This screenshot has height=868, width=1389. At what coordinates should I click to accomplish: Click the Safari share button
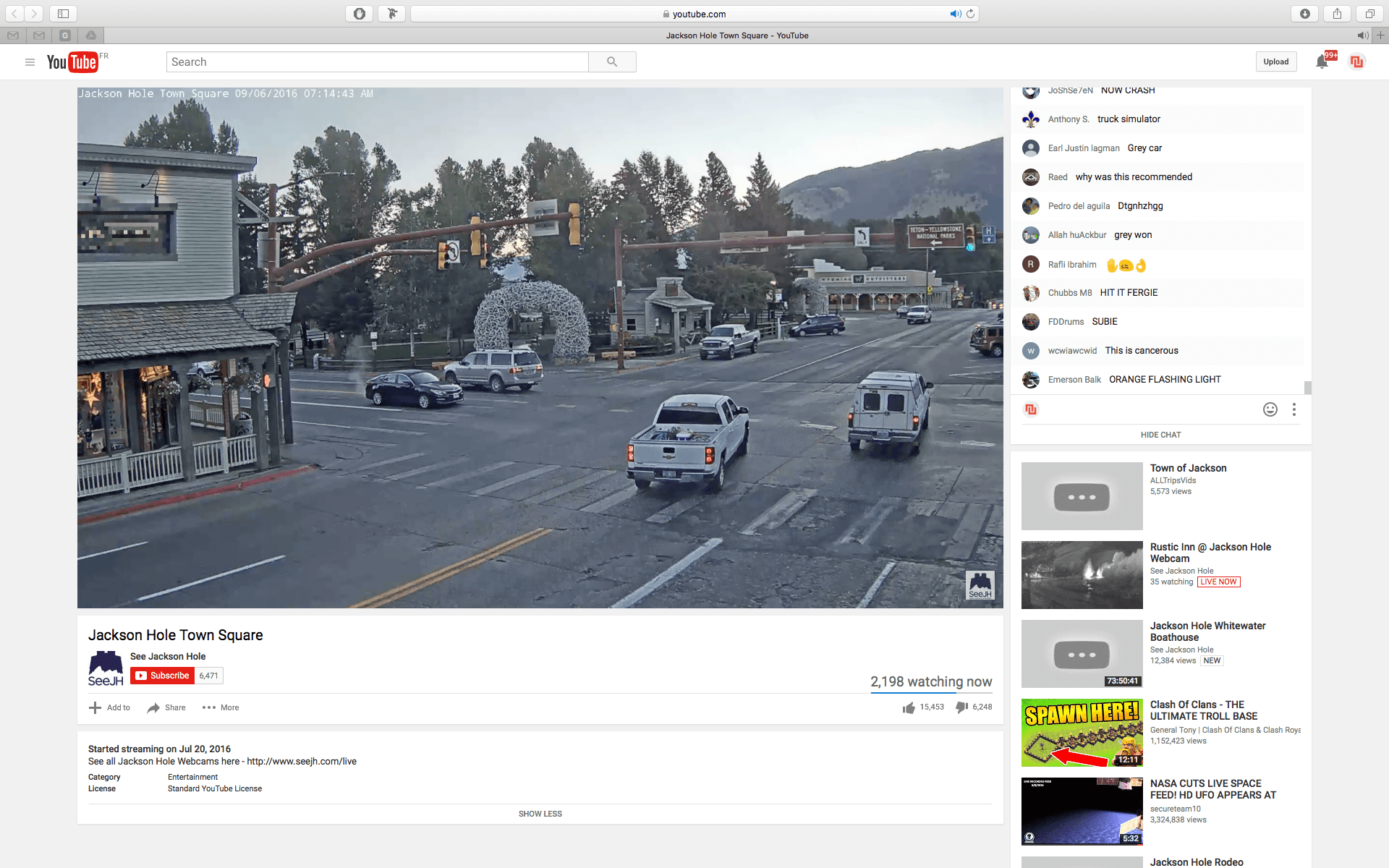pyautogui.click(x=1337, y=14)
